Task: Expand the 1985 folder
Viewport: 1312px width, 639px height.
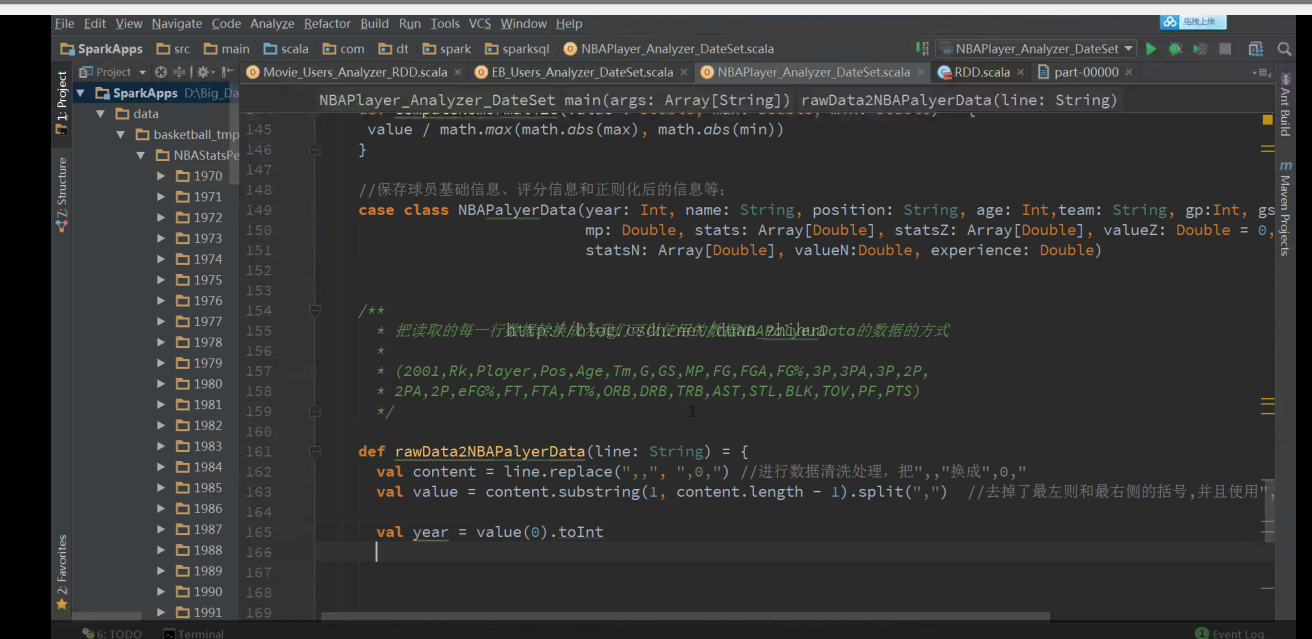Action: (x=161, y=488)
